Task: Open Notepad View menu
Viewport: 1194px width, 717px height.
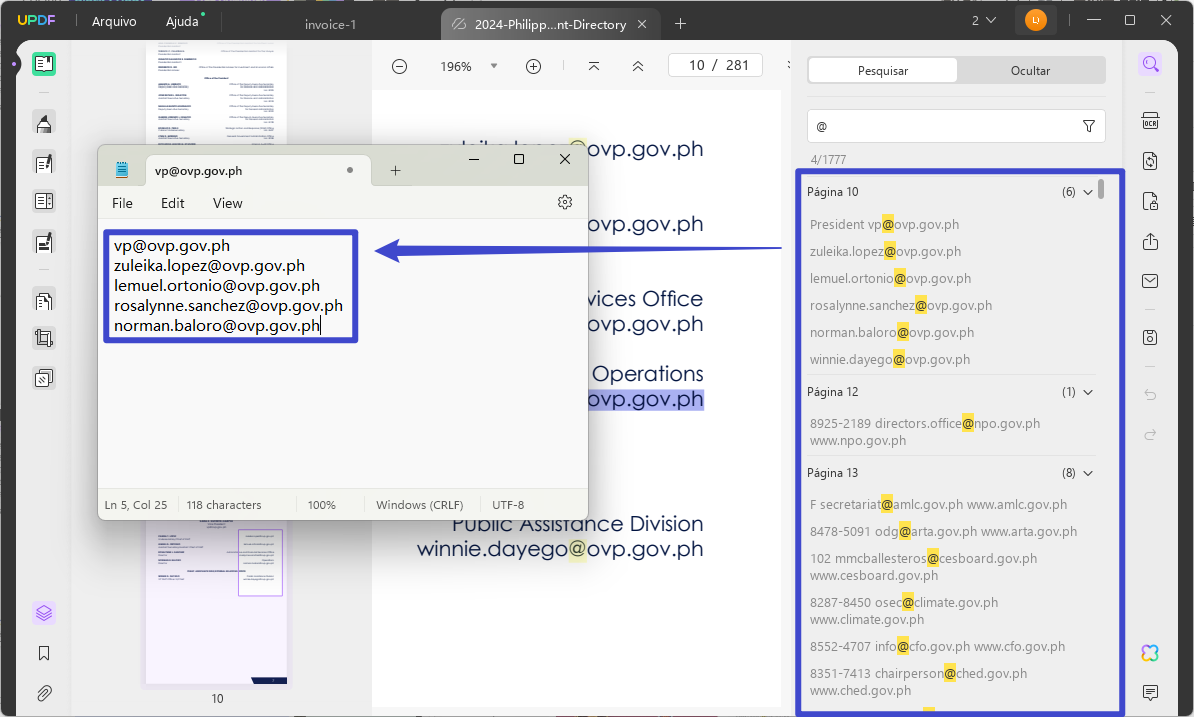Action: pyautogui.click(x=228, y=203)
